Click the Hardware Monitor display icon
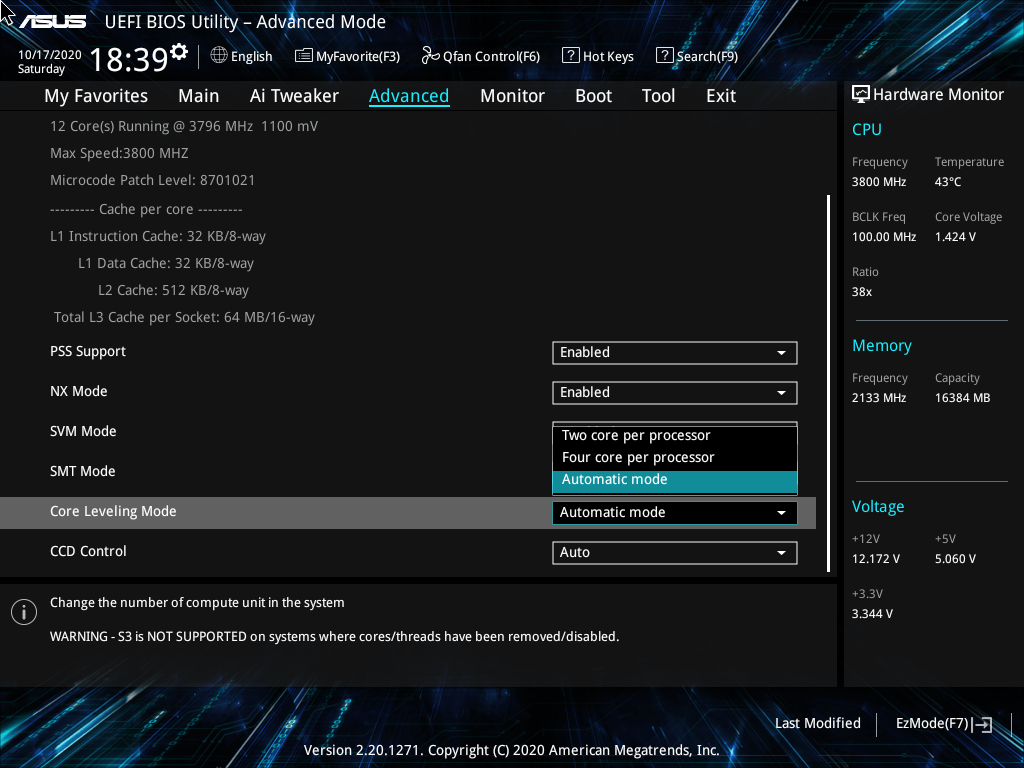 861,95
